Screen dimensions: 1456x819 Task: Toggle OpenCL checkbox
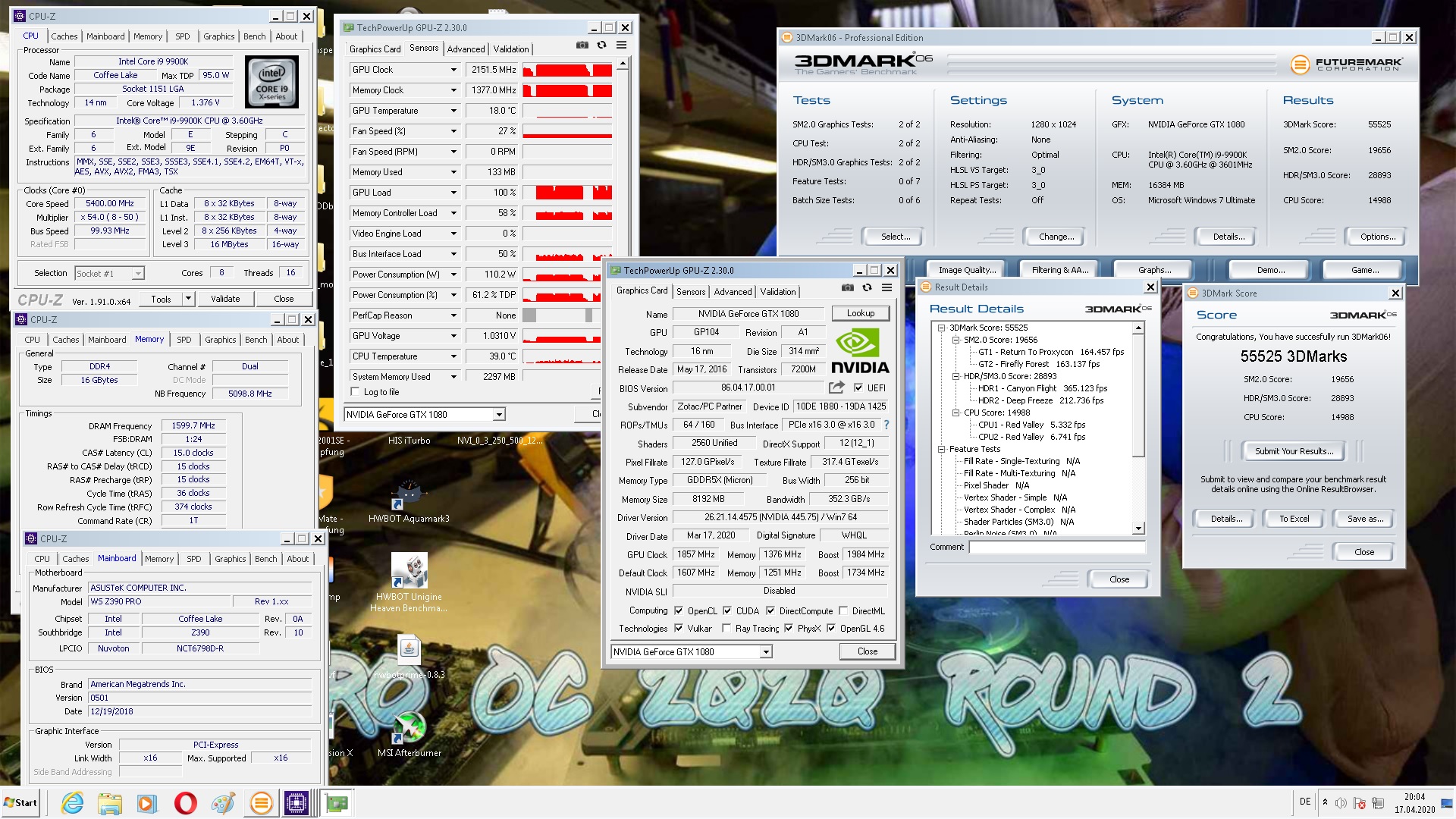[x=679, y=610]
